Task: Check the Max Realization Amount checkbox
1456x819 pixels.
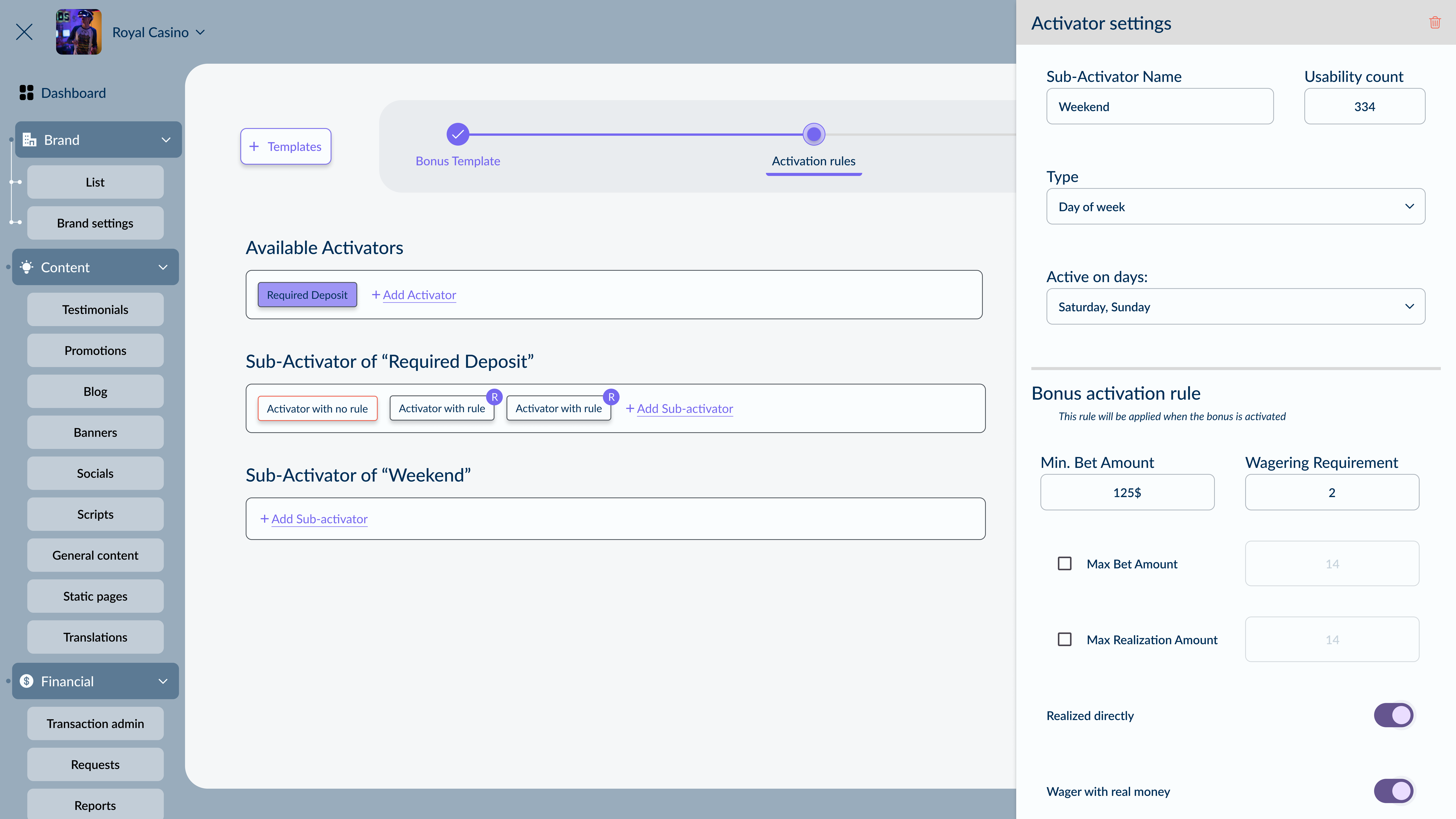Action: (x=1065, y=639)
